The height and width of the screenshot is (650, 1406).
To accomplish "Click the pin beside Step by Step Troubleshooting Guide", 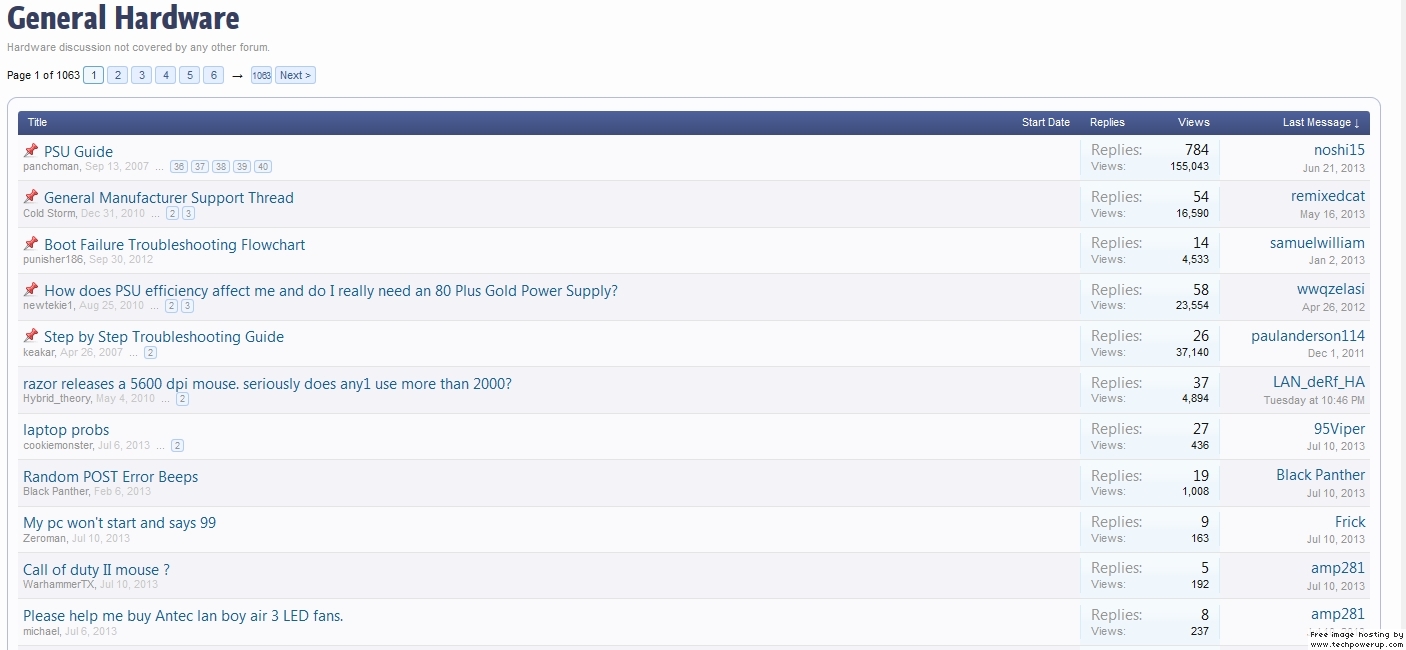I will 30,337.
